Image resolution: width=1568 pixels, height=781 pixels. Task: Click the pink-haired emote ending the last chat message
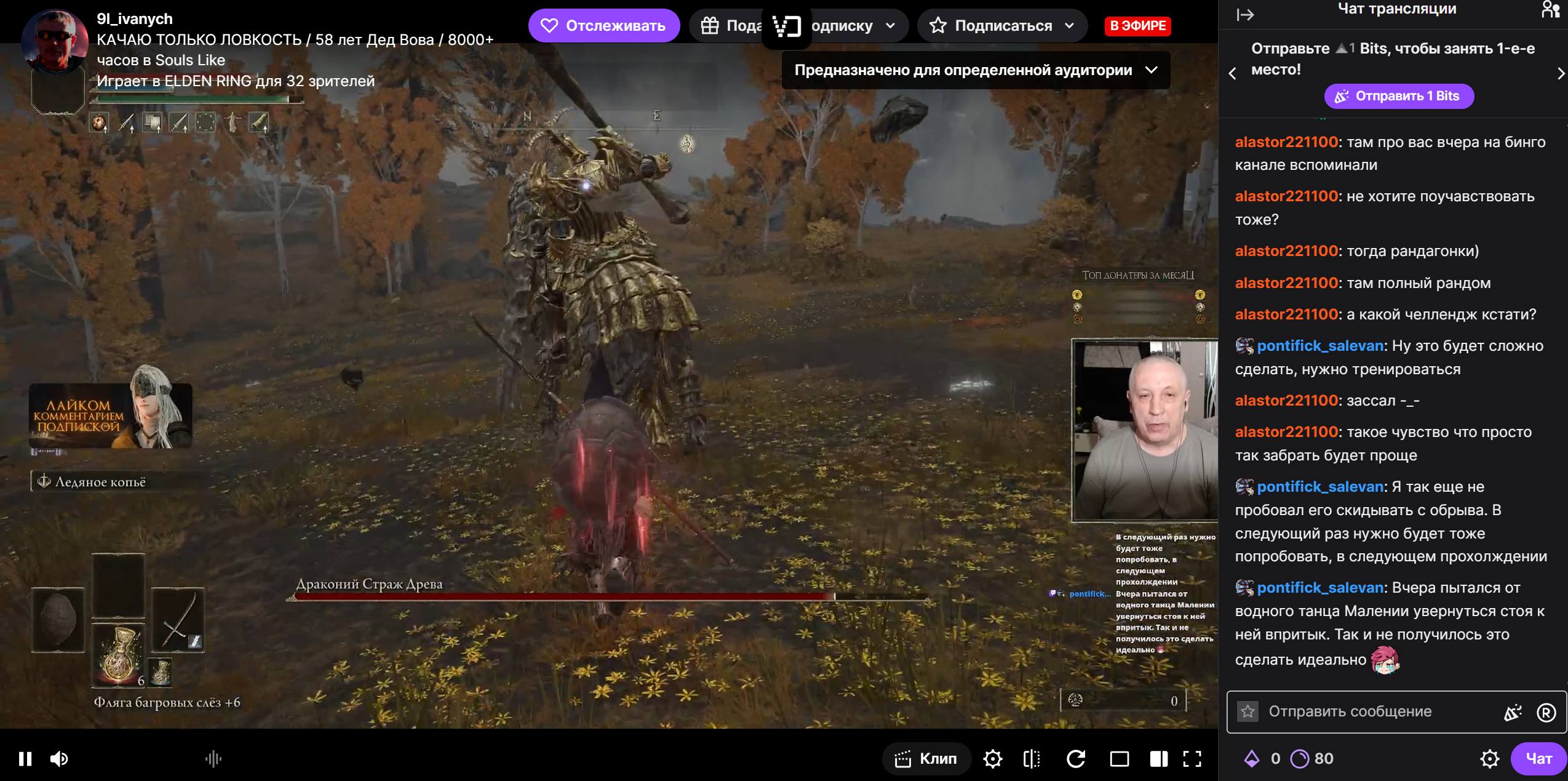pyautogui.click(x=1385, y=659)
